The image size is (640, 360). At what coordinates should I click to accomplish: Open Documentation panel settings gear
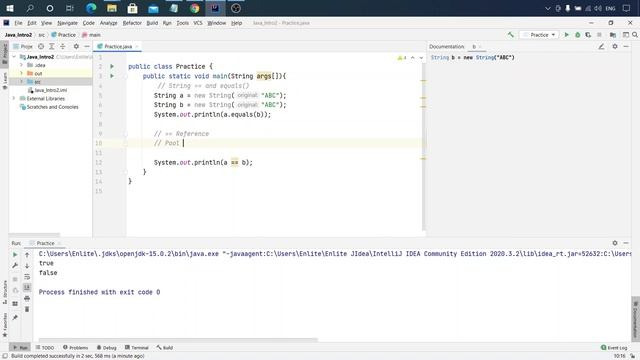pyautogui.click(x=615, y=47)
